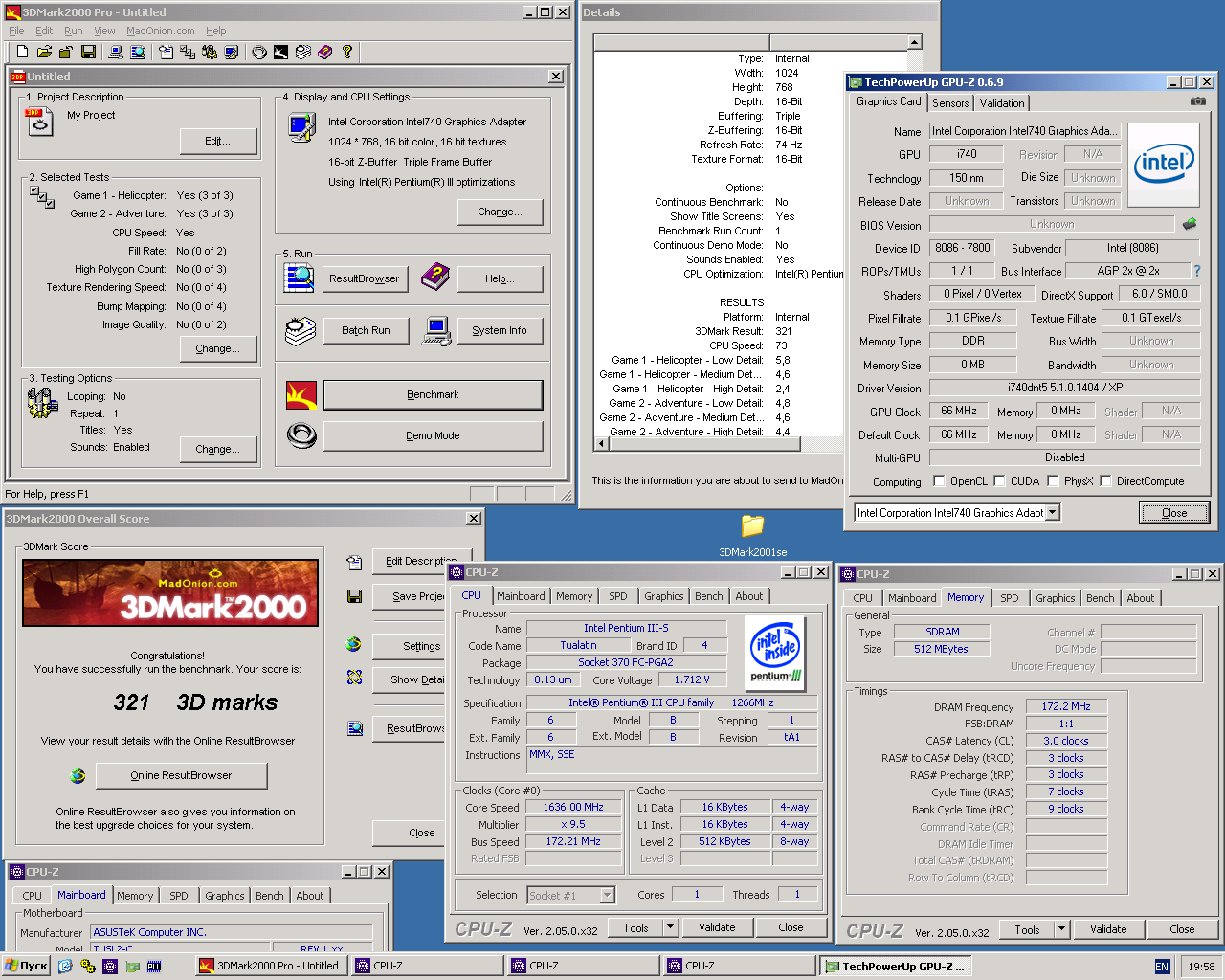Click the New project icon in 3DMark toolbar
Viewport: 1225px width, 980px height.
pos(22,52)
